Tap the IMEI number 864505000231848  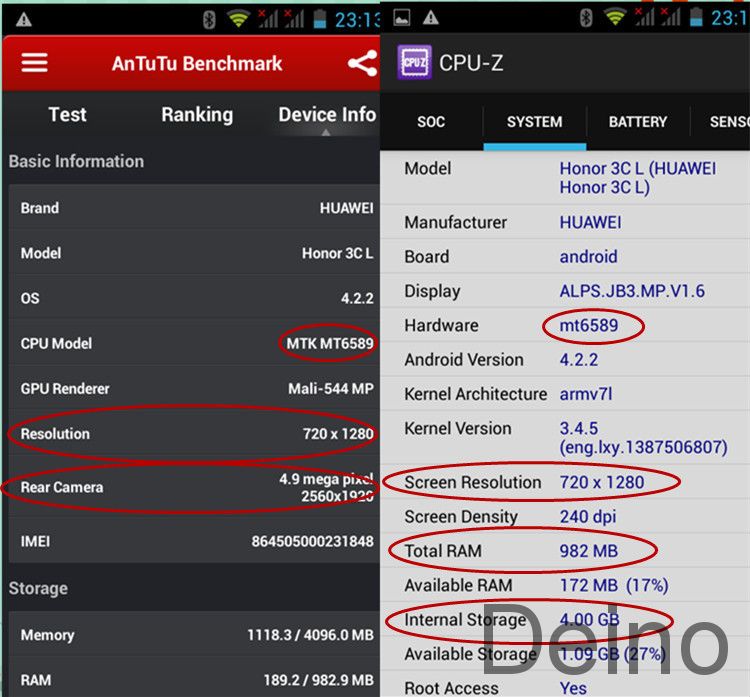[312, 542]
